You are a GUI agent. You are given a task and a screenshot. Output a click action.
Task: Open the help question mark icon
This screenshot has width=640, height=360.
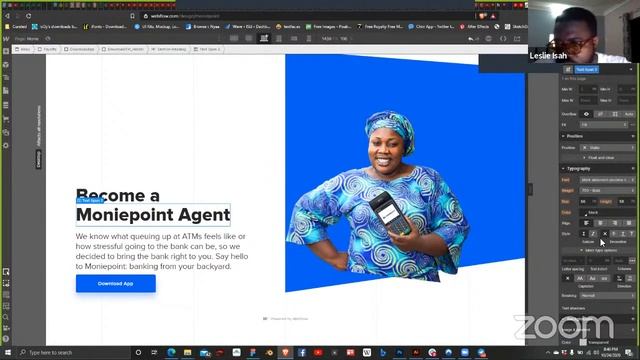coord(6,338)
